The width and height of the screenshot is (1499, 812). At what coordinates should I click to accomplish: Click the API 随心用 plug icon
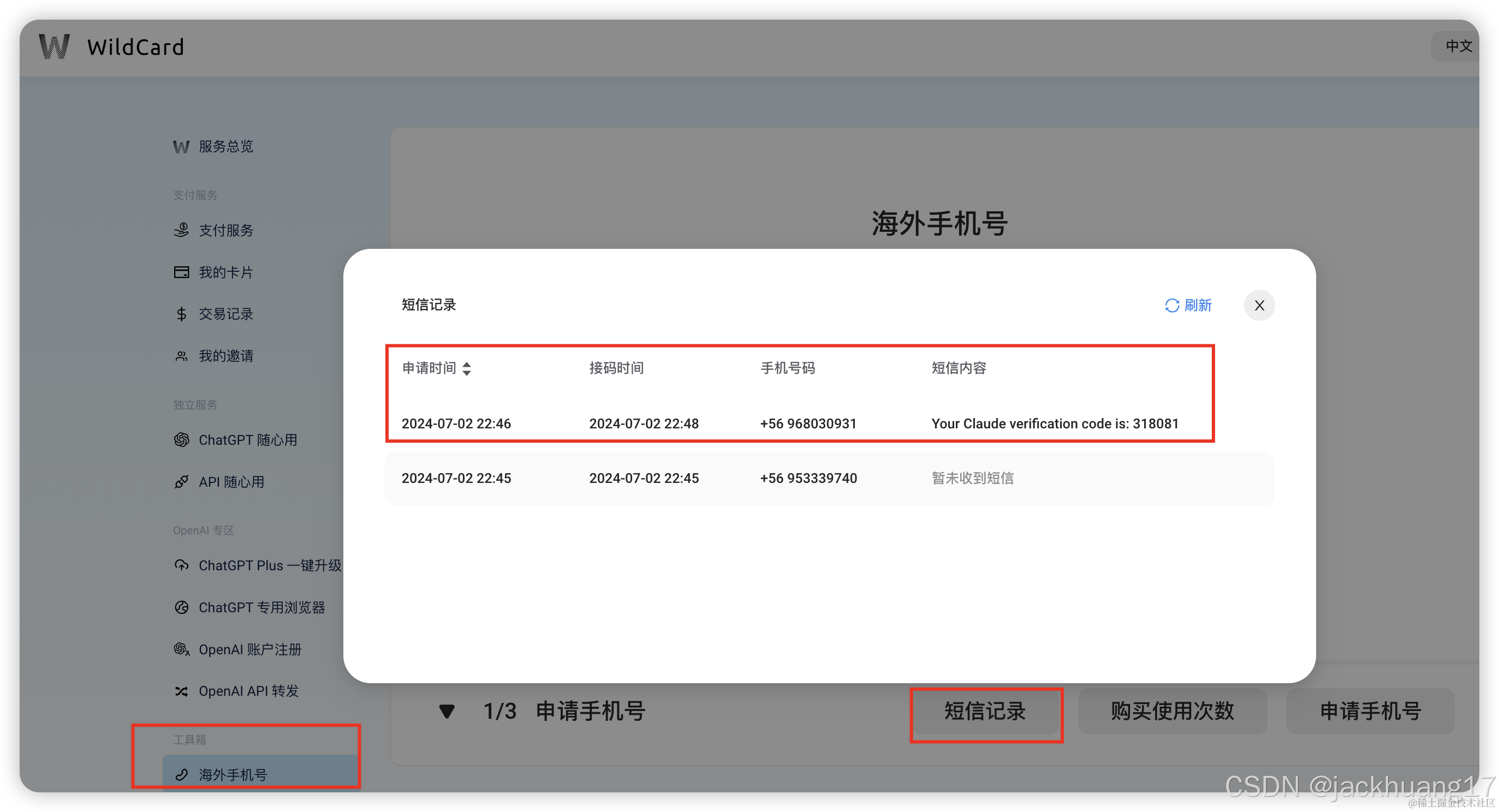click(x=181, y=482)
